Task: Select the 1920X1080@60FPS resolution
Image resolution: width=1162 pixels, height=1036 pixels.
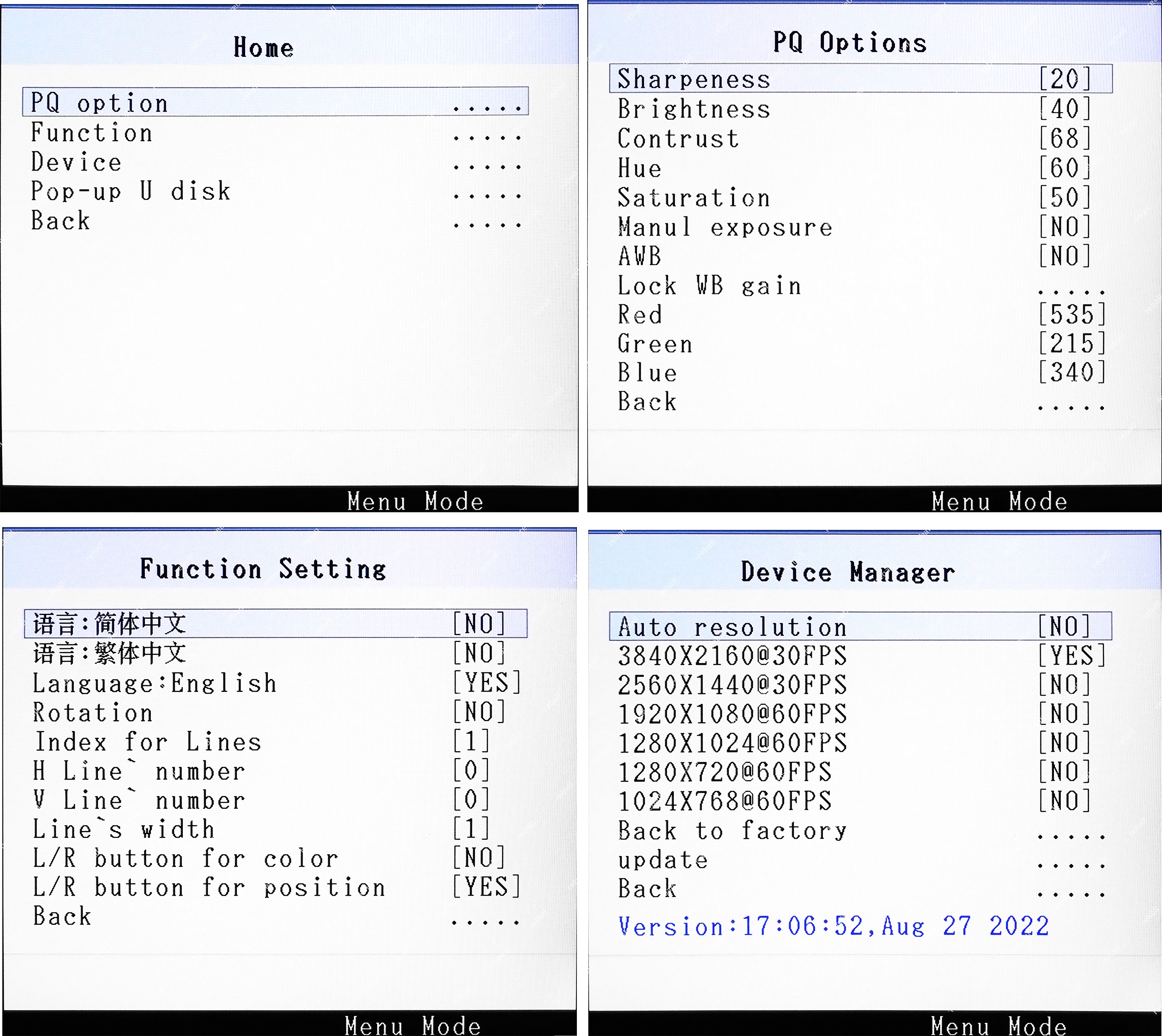Action: click(x=733, y=714)
